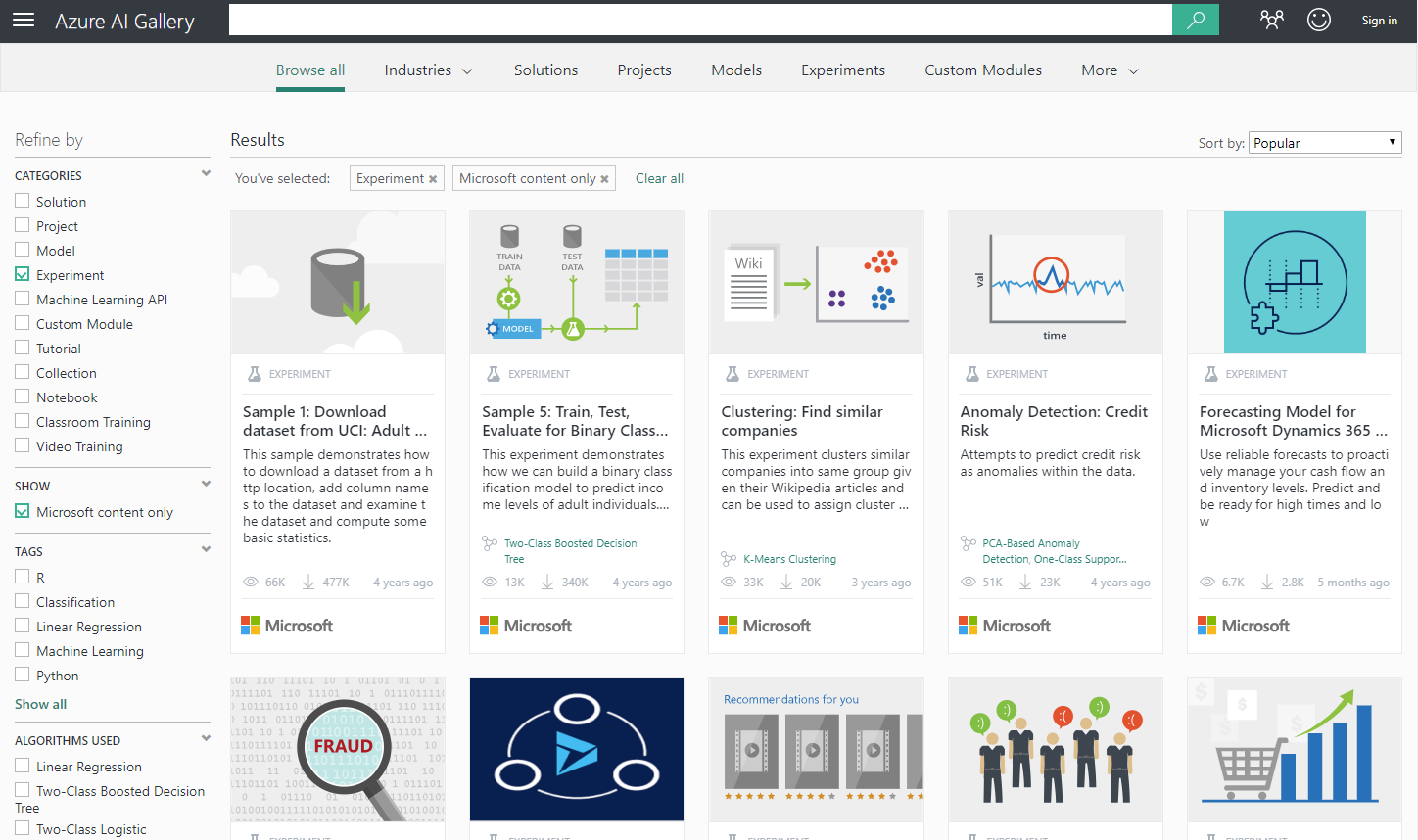Click the Azure AI Gallery logo text
The width and height of the screenshot is (1418, 840).
(124, 22)
